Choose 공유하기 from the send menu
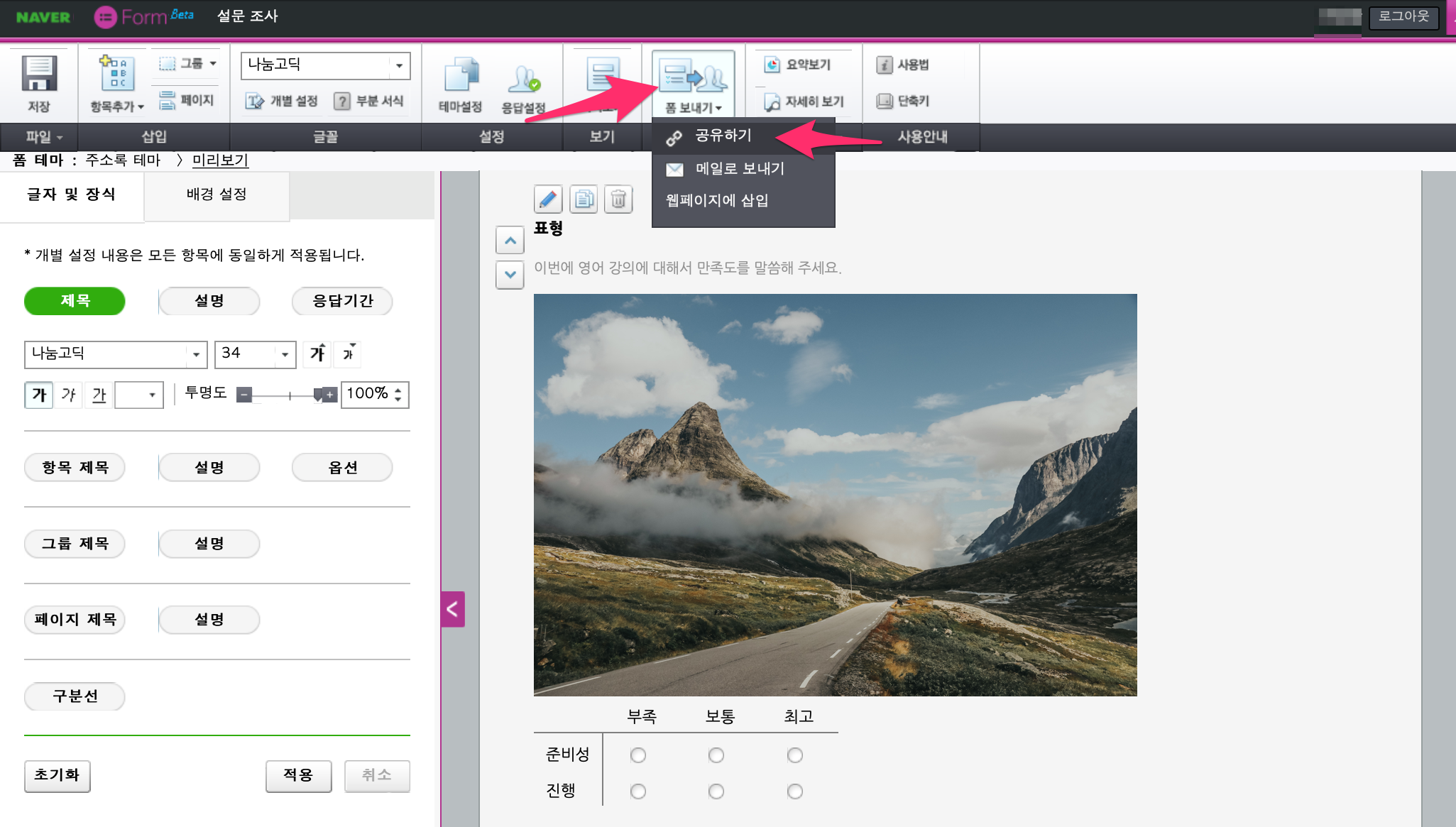This screenshot has width=1456, height=827. click(x=743, y=136)
